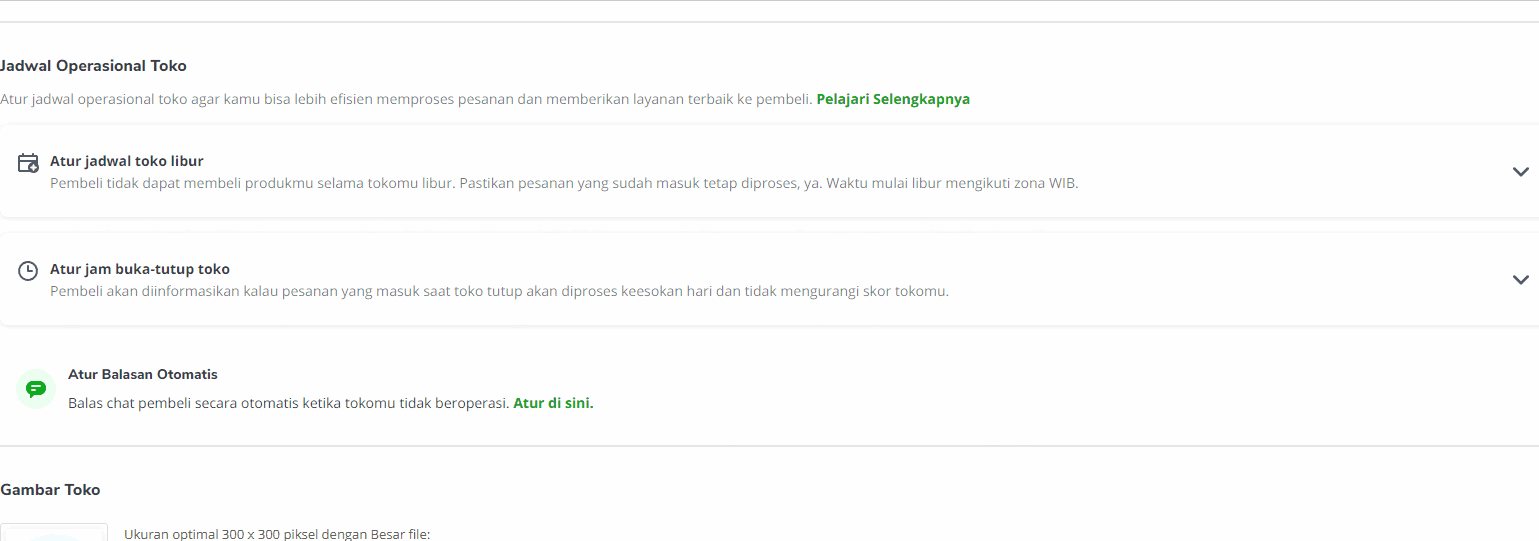This screenshot has width=1539, height=541.
Task: Click the Jadwal Operasional Toko section heading
Action: pyautogui.click(x=93, y=66)
